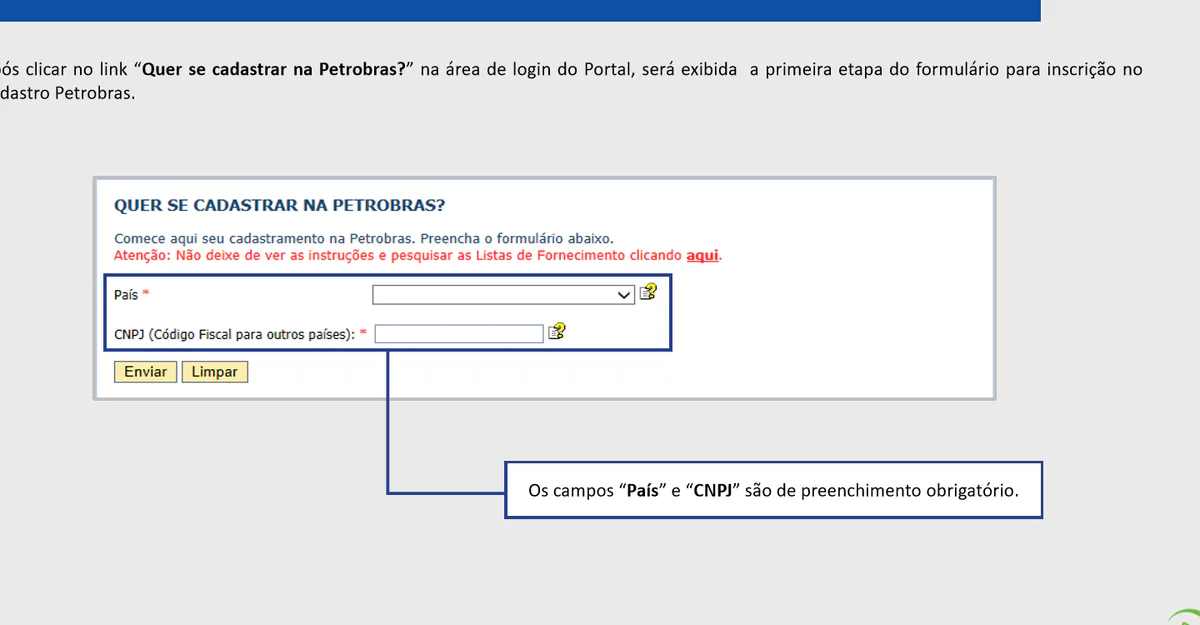
Task: Click the red "Atenção" warning text
Action: click(x=418, y=255)
